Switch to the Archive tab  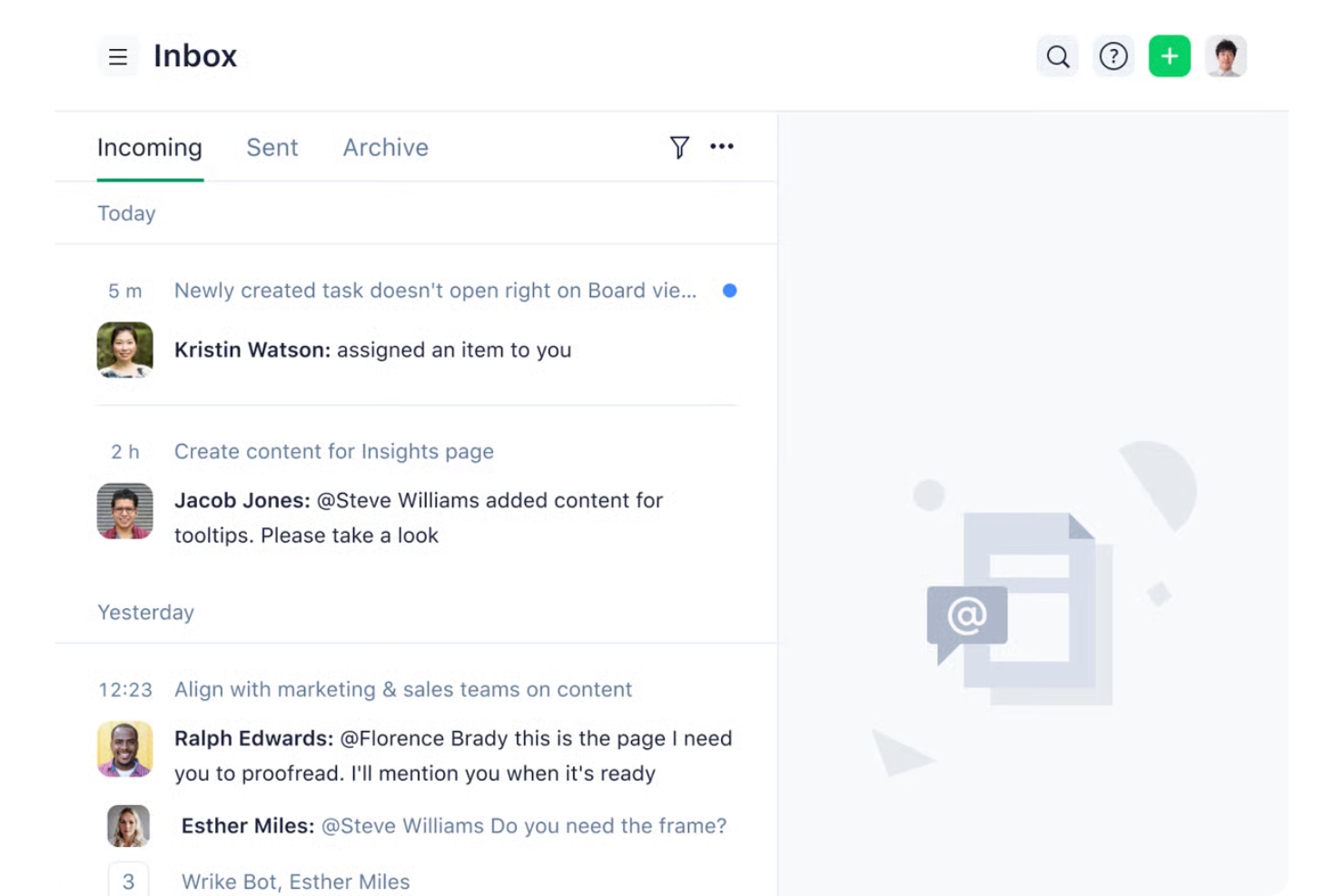click(386, 147)
